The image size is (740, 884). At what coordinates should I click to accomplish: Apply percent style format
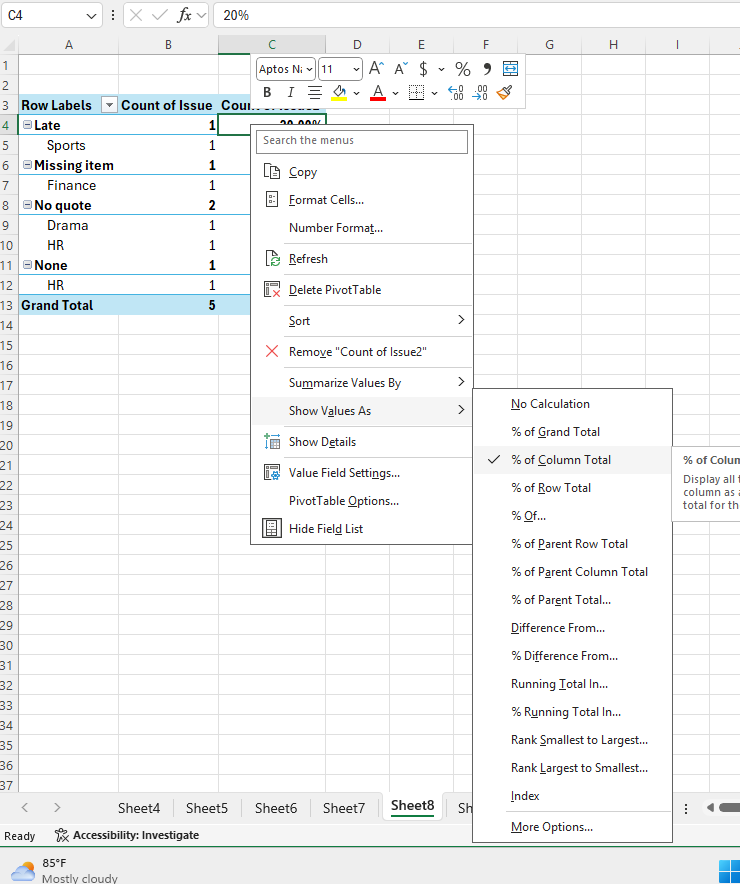463,69
